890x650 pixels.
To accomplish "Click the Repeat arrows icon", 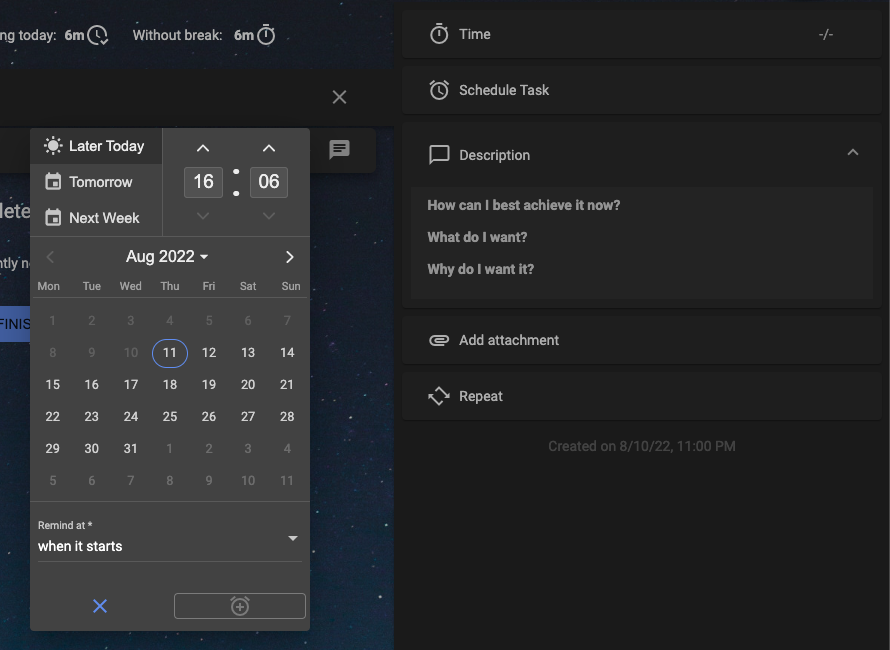I will pos(439,395).
